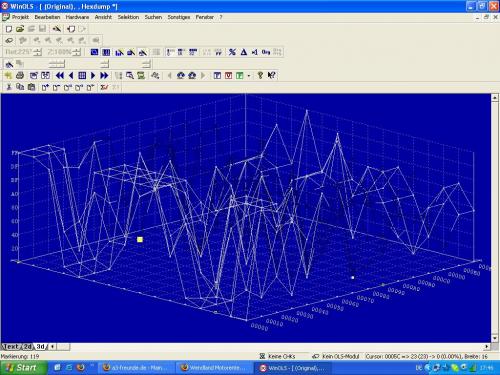The image size is (500, 375).
Task: Jump forward with the double right arrow
Action: [104, 76]
